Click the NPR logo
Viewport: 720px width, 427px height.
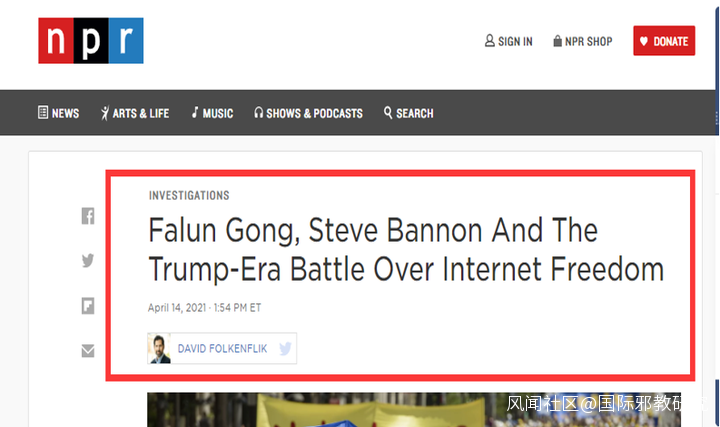91,41
